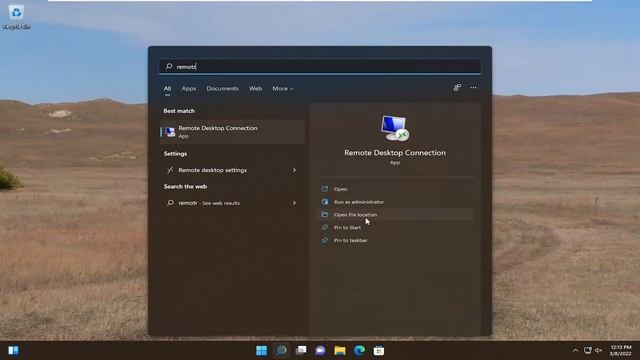This screenshot has width=640, height=360.
Task: Open the search feedback/account icon
Action: [x=457, y=88]
